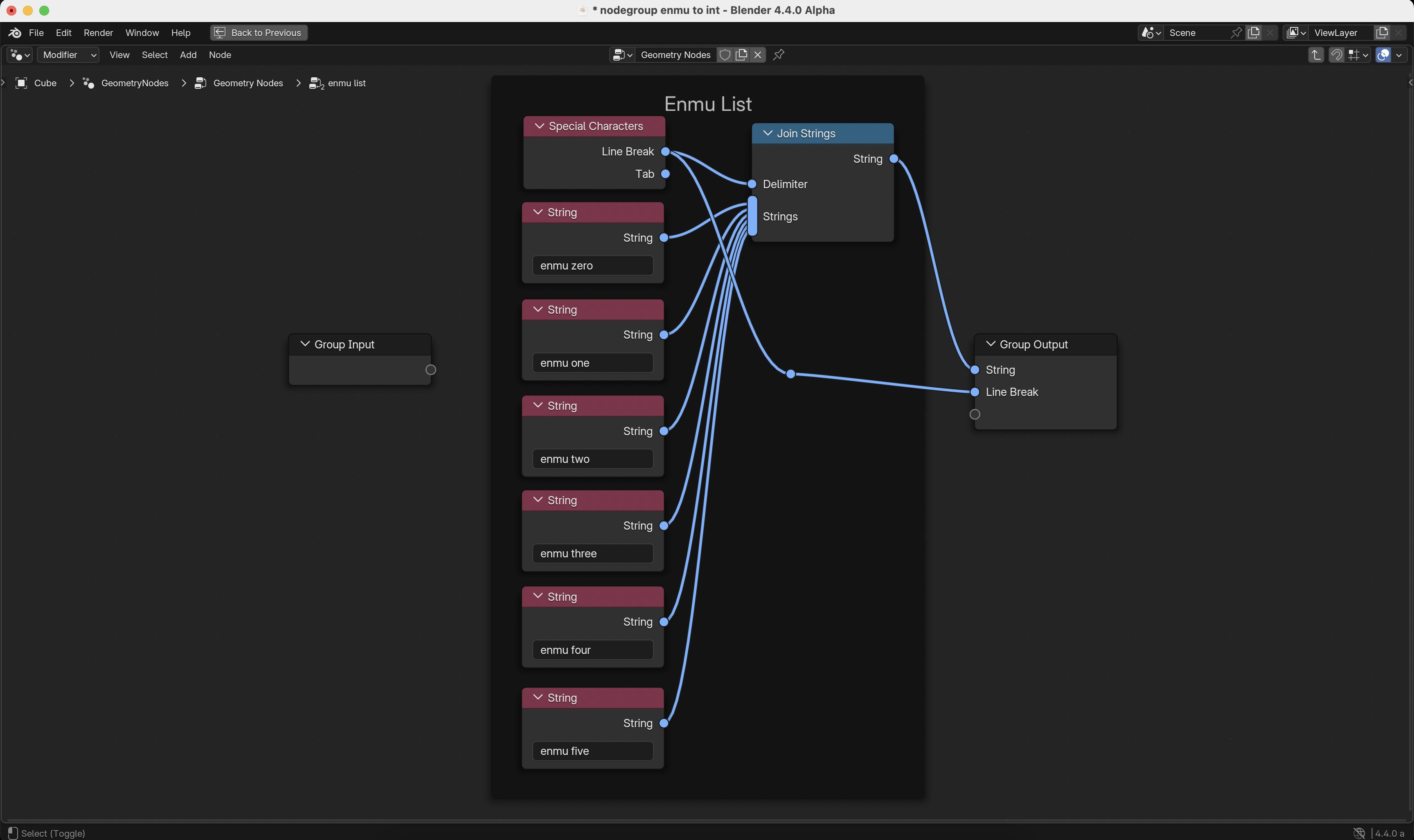Toggle node snapping magnet

point(1336,55)
